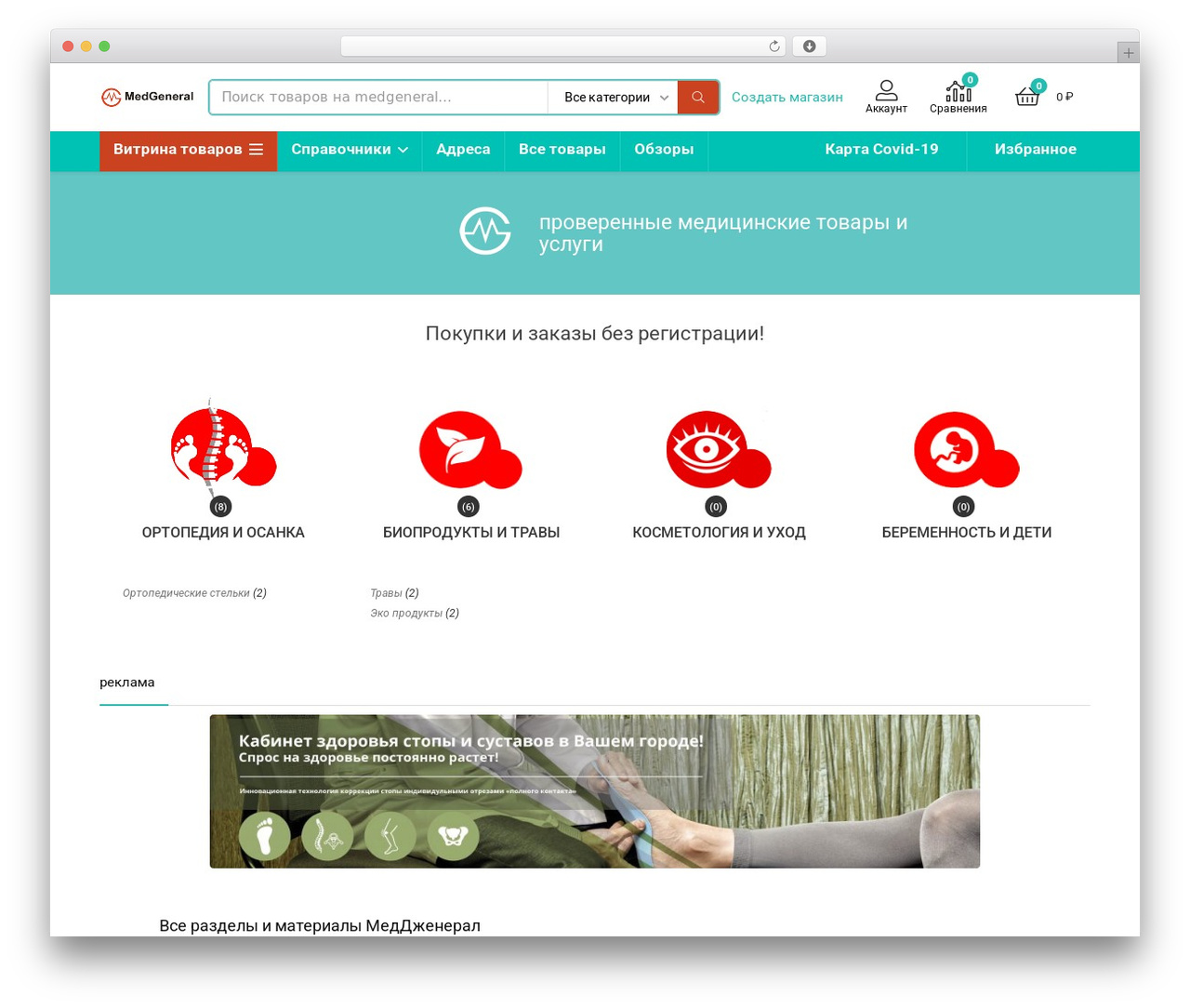Click the БИОПРОДУКТЫ И ТРАВЫ heading
The height and width of the screenshot is (1008, 1190).
[471, 533]
